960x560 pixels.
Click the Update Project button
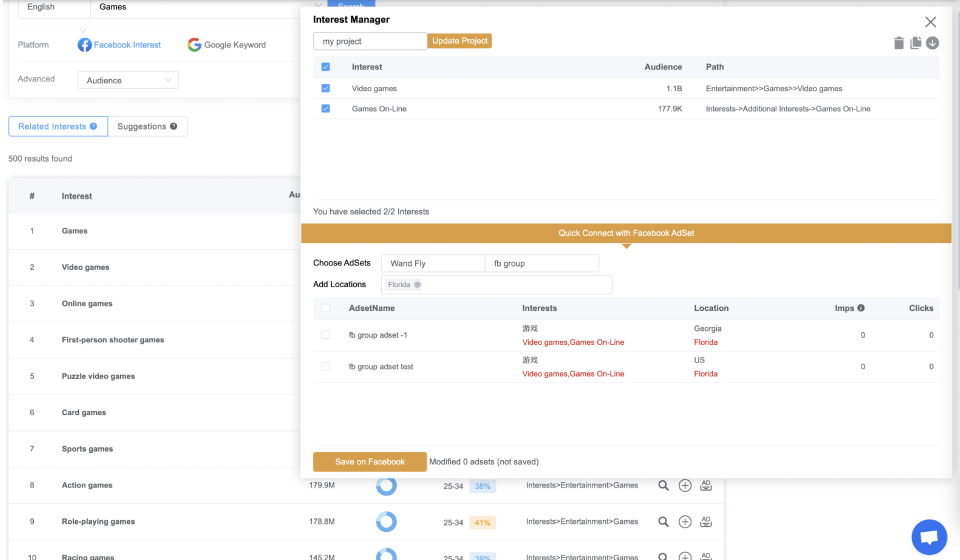coord(460,41)
